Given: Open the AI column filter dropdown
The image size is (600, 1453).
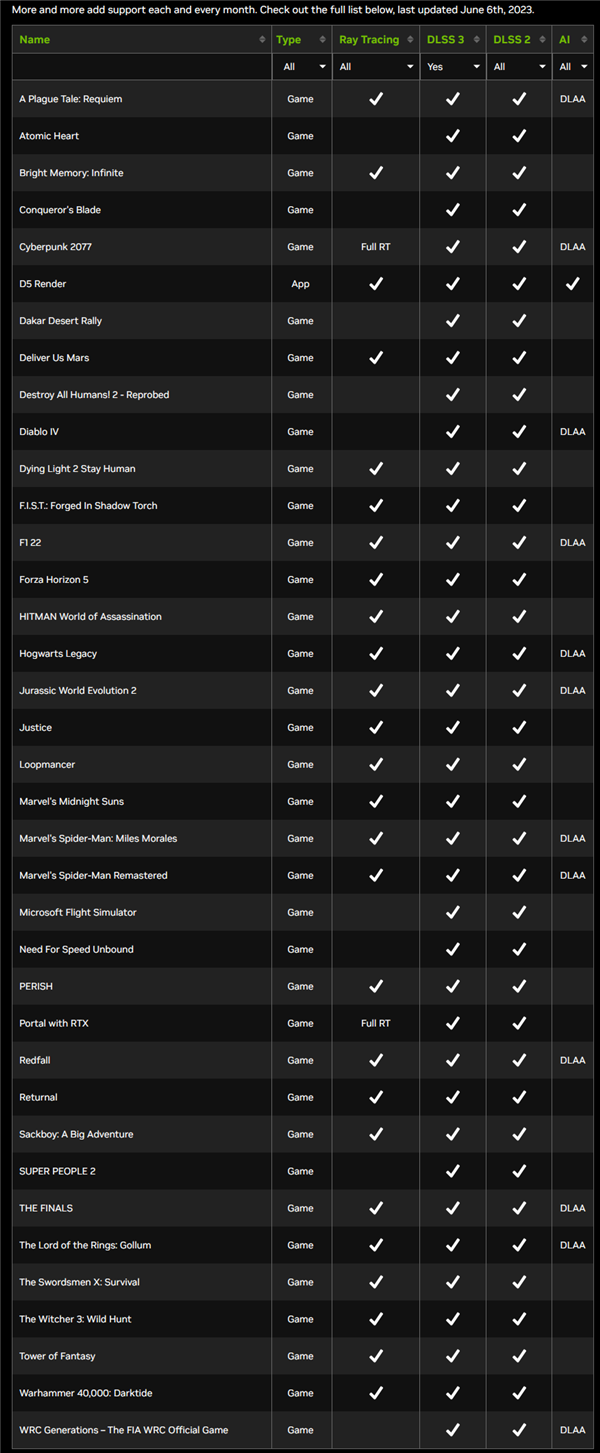Looking at the screenshot, I should [x=572, y=67].
